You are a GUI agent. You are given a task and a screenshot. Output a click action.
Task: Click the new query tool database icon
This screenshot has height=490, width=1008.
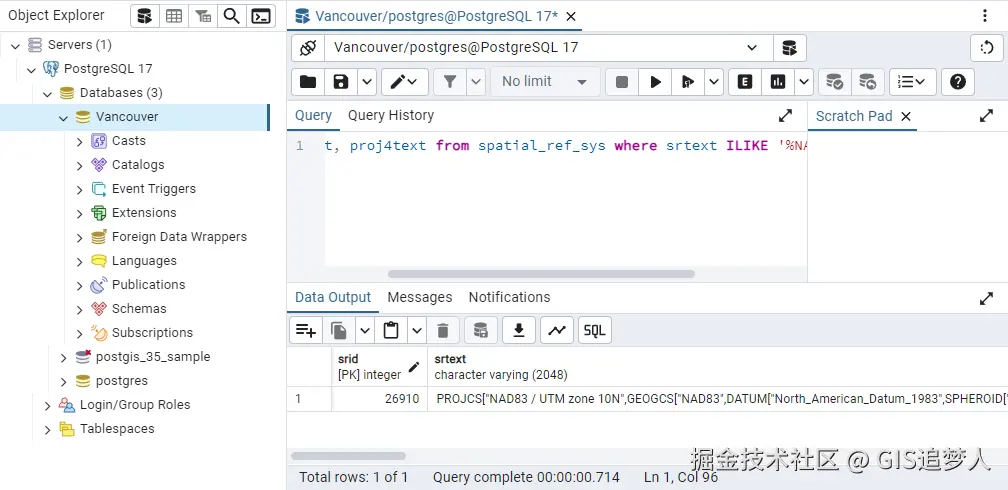tap(789, 48)
